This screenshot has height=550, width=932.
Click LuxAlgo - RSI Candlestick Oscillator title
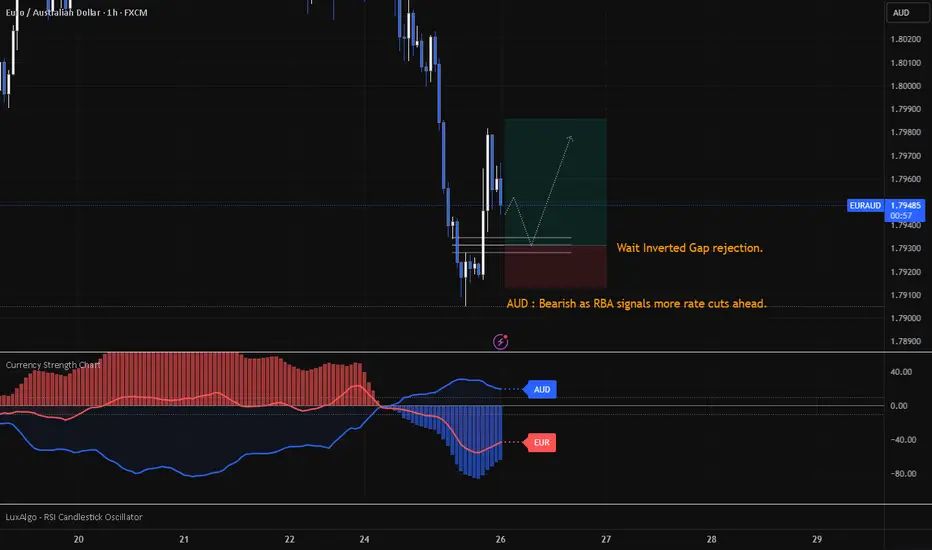click(74, 517)
